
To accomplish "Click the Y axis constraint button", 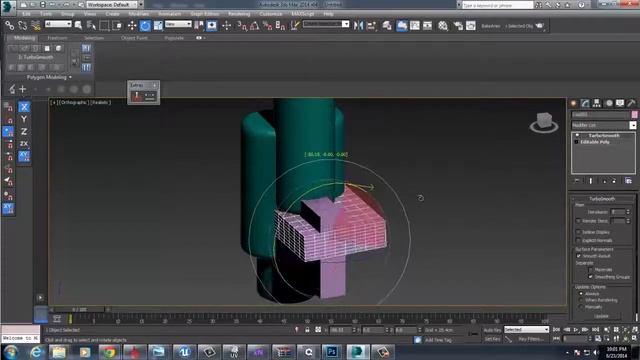I will tap(24, 119).
